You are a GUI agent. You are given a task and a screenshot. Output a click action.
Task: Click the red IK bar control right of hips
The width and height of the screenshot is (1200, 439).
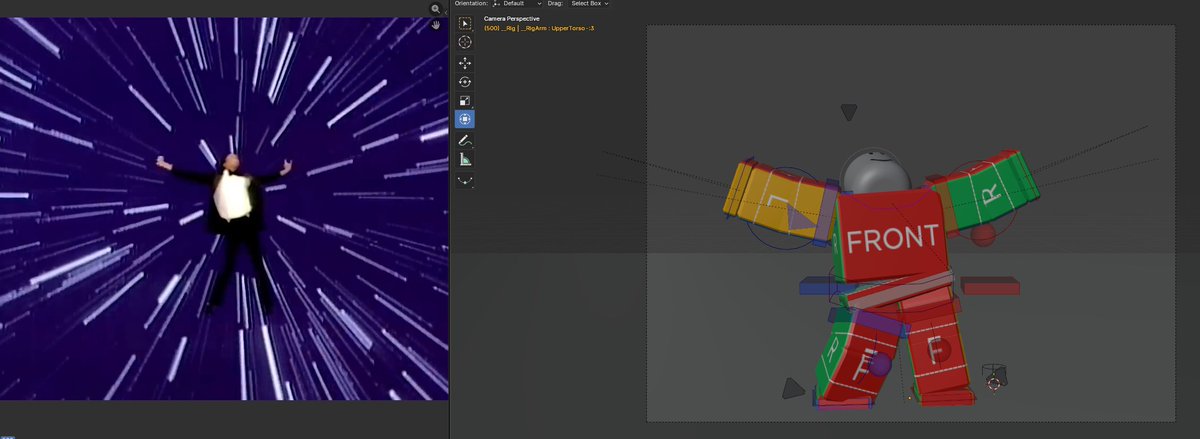[990, 287]
